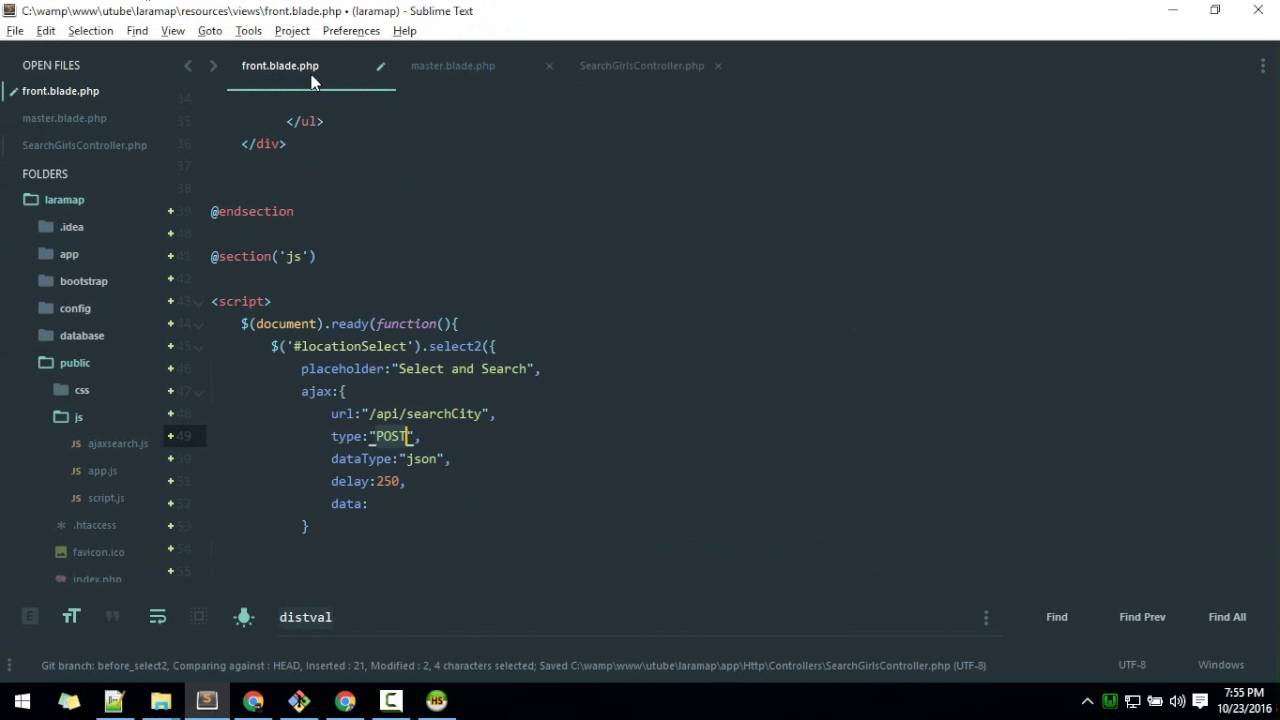Screen dimensions: 1280x720
Task: Open Camtasia from taskbar
Action: pos(391,701)
